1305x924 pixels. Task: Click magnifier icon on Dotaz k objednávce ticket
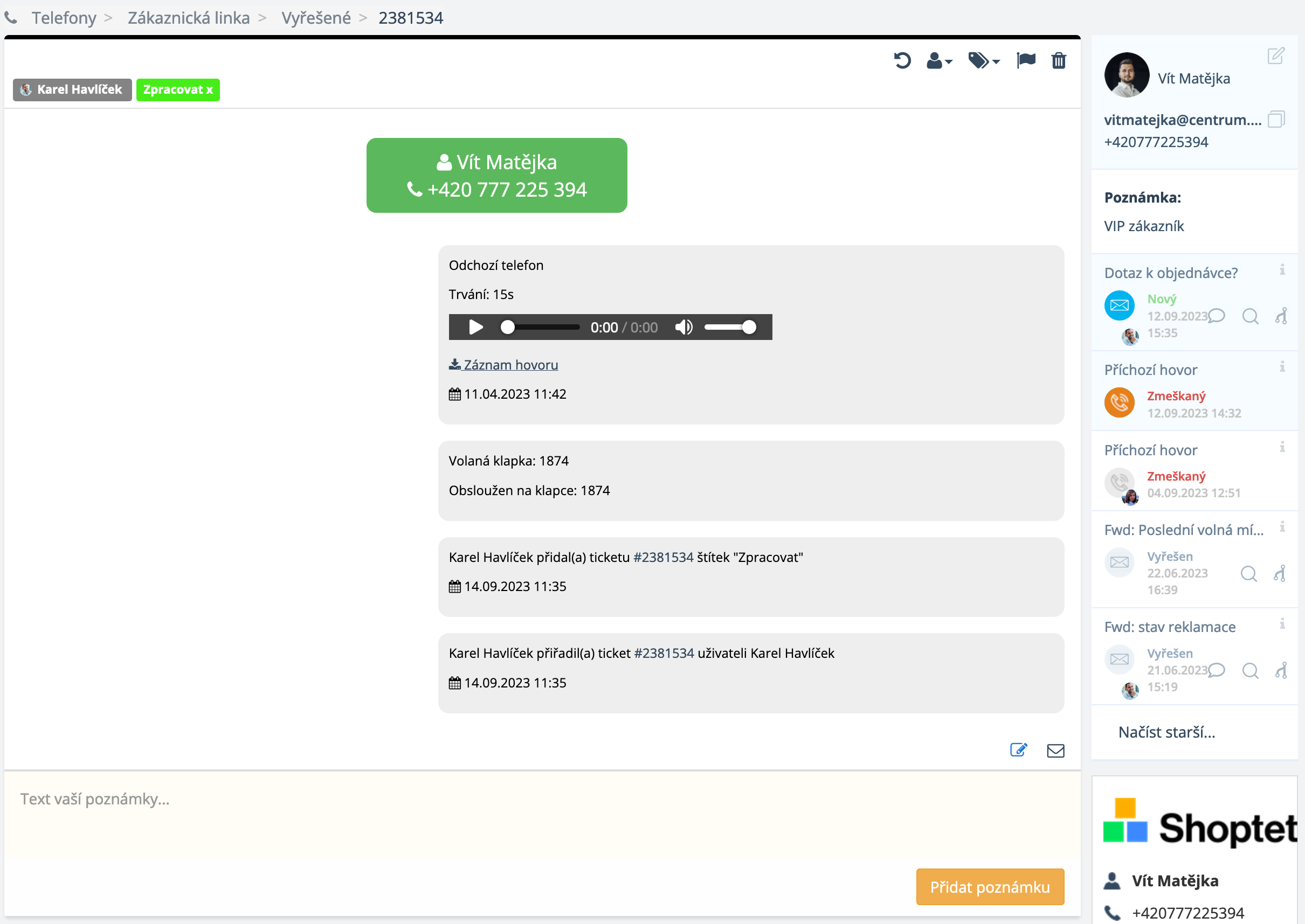coord(1250,316)
